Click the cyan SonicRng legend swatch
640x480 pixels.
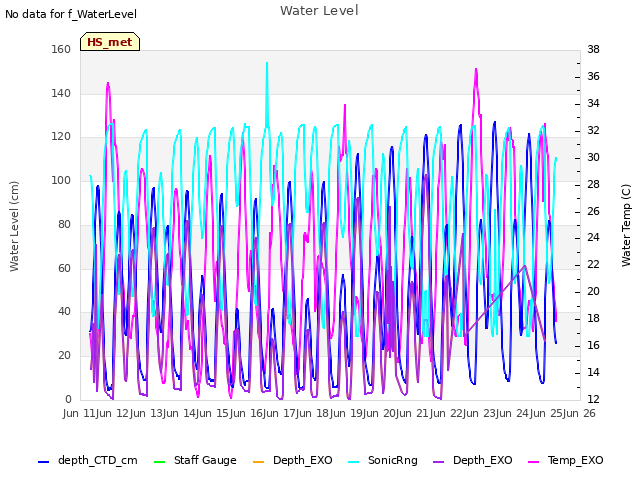tap(353, 462)
